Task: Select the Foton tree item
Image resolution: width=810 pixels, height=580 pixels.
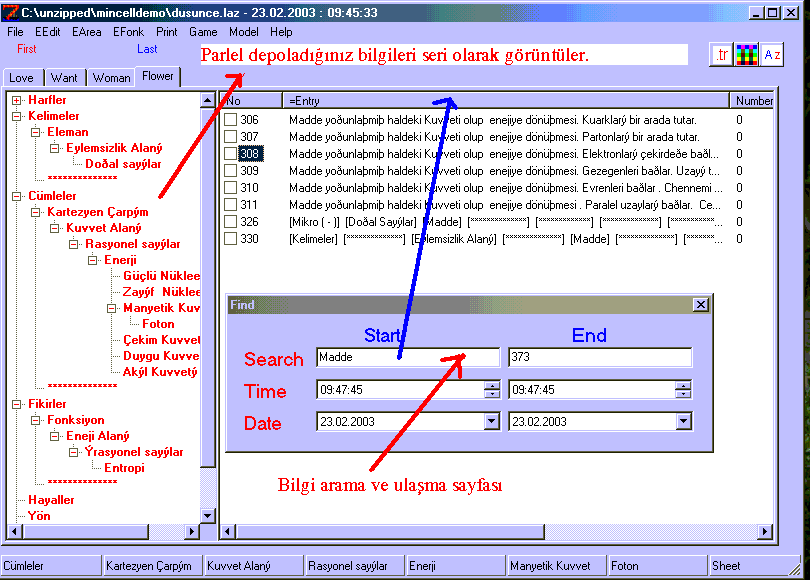Action: click(x=158, y=324)
